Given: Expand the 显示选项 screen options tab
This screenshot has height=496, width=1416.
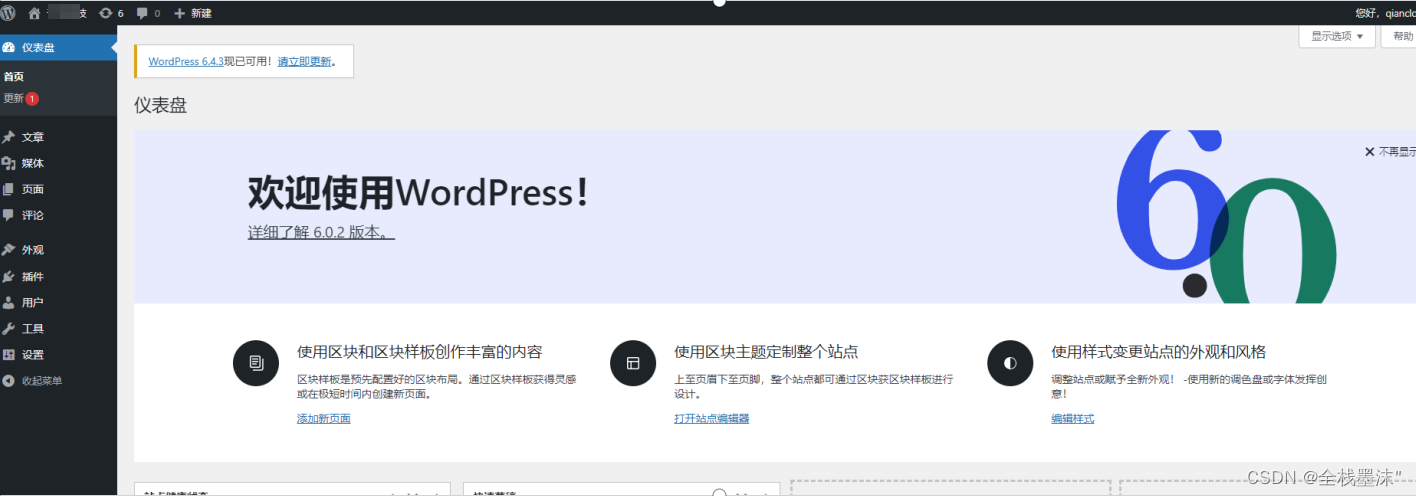Looking at the screenshot, I should (x=1337, y=36).
